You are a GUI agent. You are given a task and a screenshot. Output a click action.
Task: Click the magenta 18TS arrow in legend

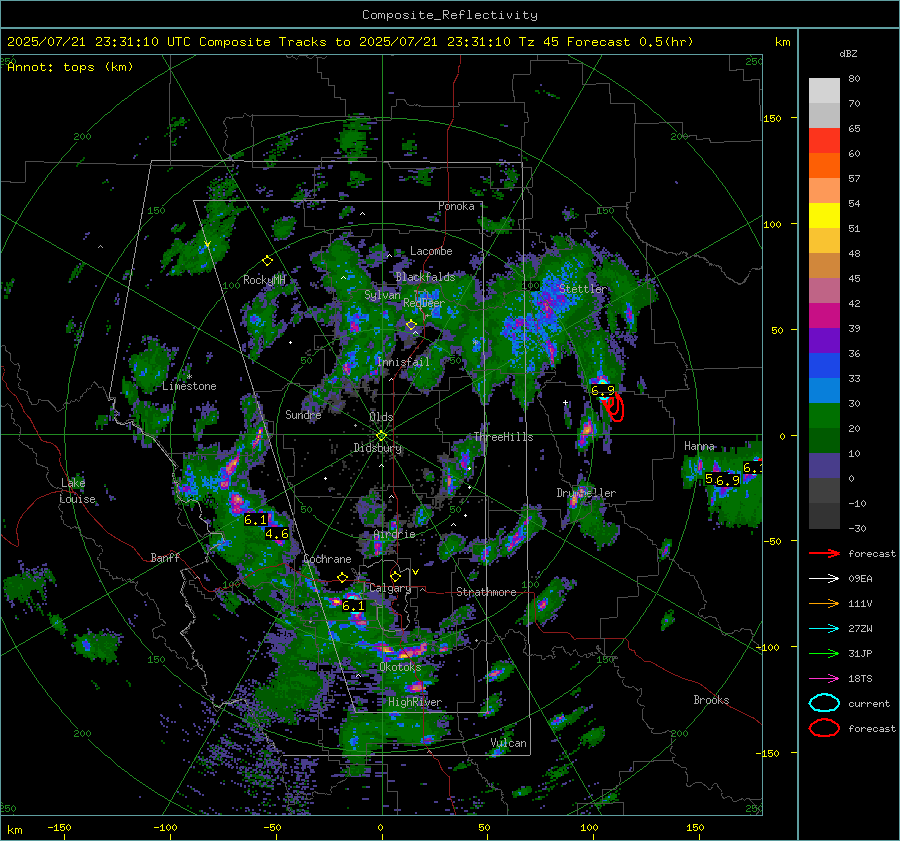click(824, 679)
